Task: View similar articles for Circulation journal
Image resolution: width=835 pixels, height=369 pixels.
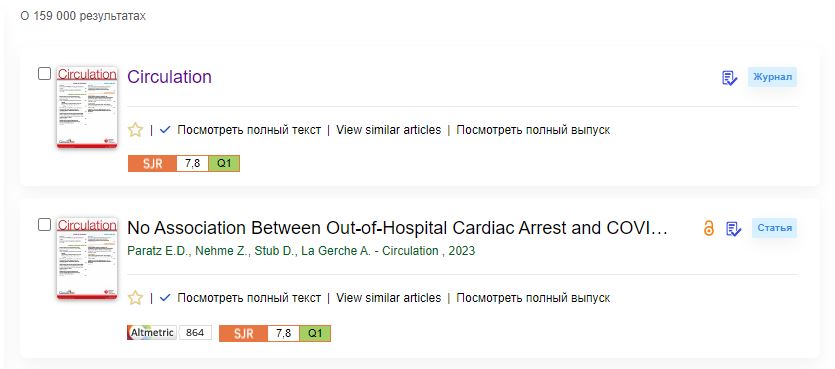Action: [389, 129]
